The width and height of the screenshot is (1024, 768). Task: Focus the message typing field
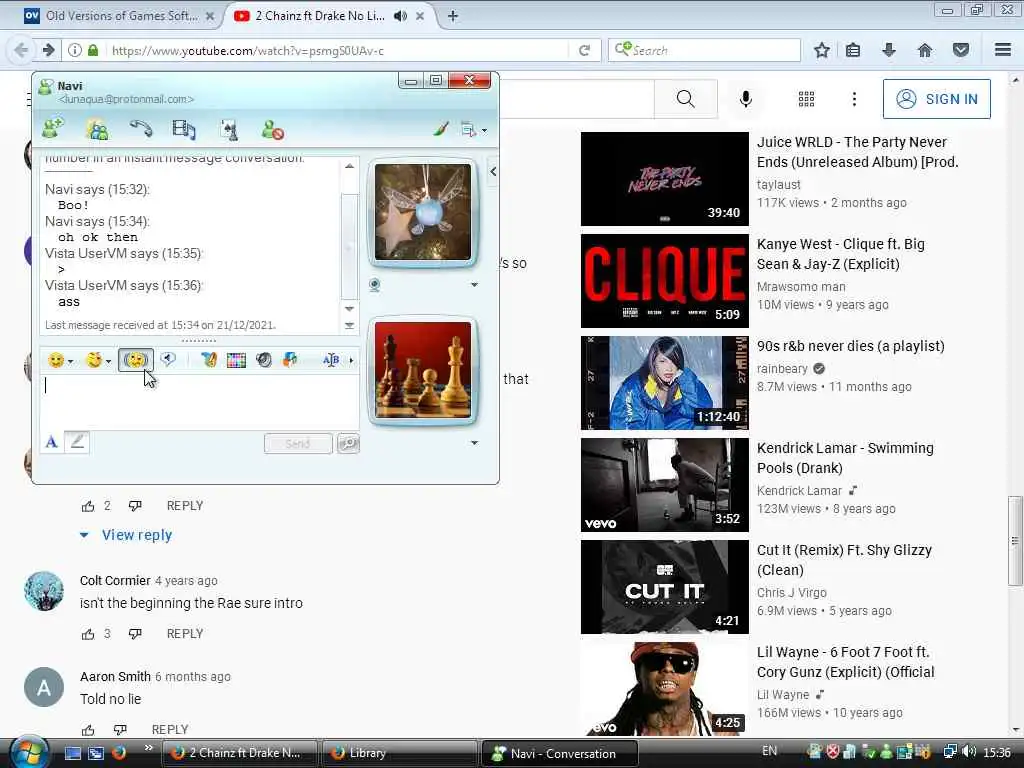pyautogui.click(x=199, y=400)
